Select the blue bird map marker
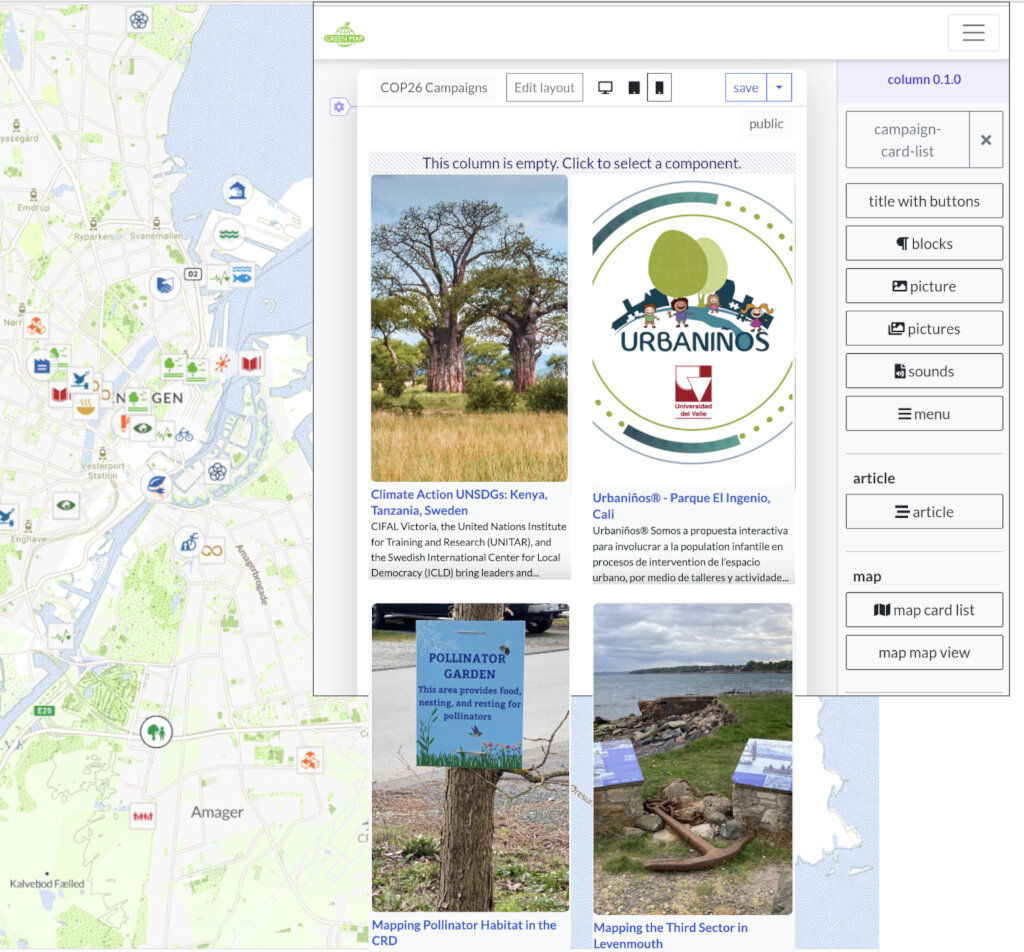Image resolution: width=1024 pixels, height=952 pixels. point(80,380)
